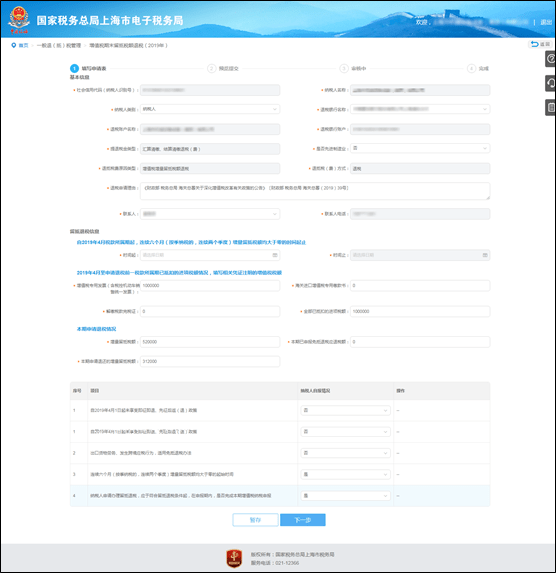
Task: Open dropdown for row 2 出口货物劳务 declaration
Action: click(x=345, y=453)
